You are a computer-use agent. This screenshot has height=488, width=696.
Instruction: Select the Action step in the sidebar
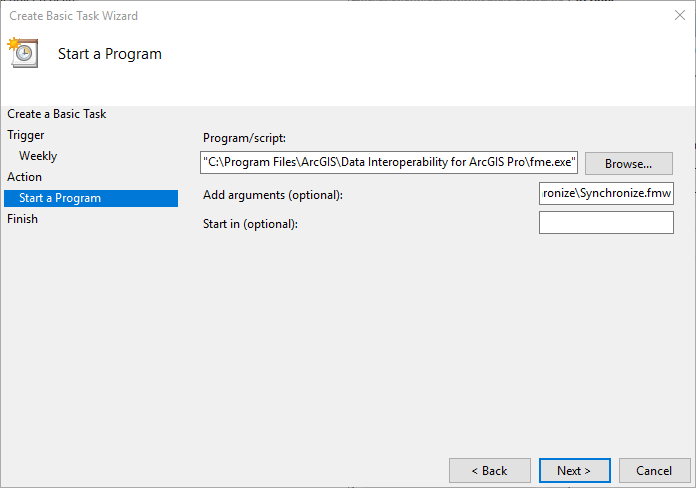click(24, 177)
